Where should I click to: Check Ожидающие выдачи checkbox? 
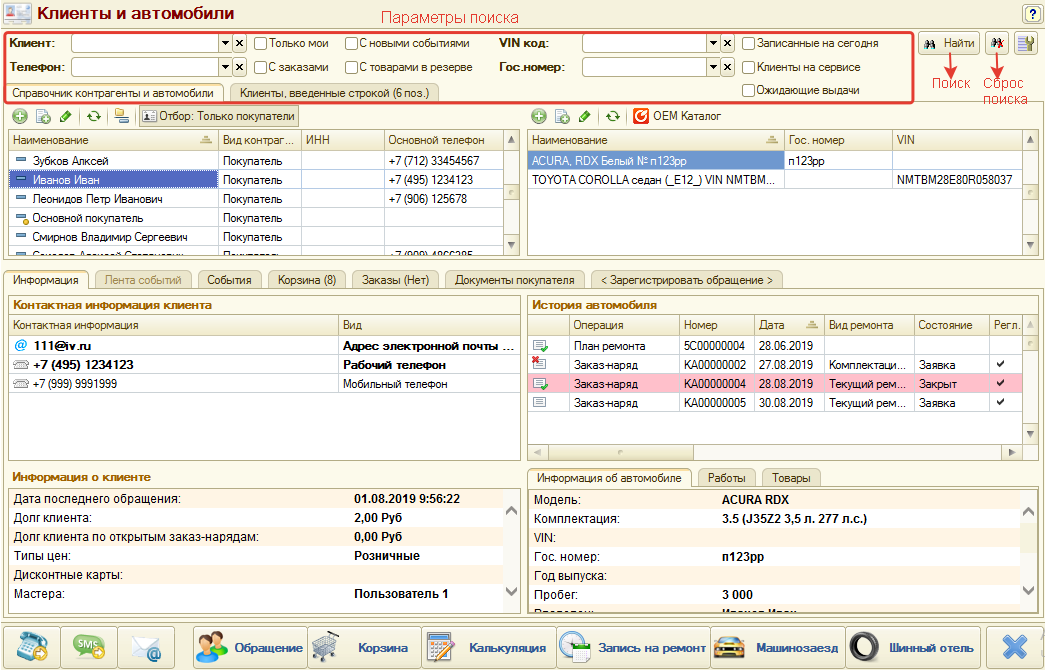point(748,90)
